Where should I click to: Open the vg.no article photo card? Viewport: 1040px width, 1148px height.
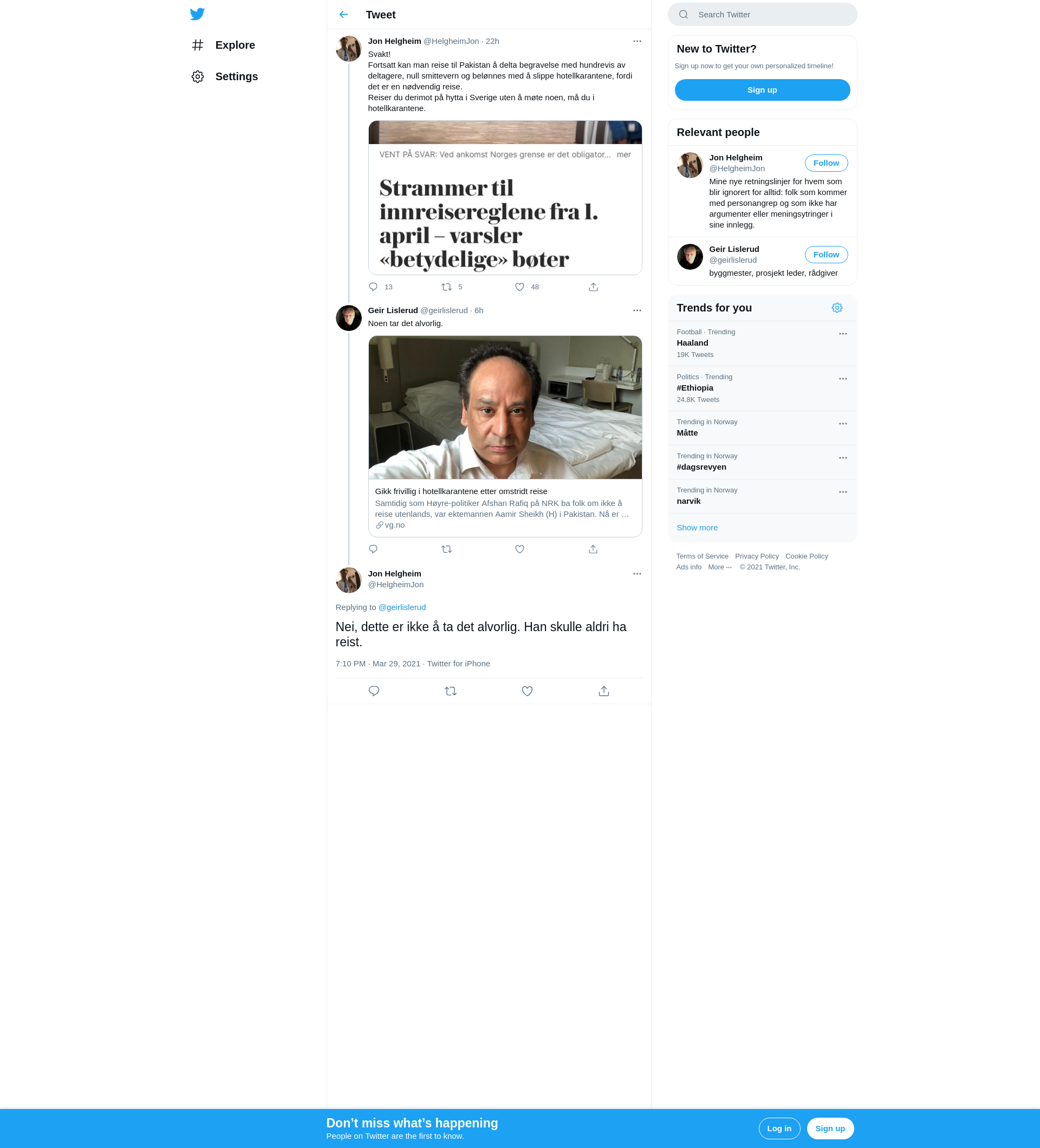click(x=505, y=436)
